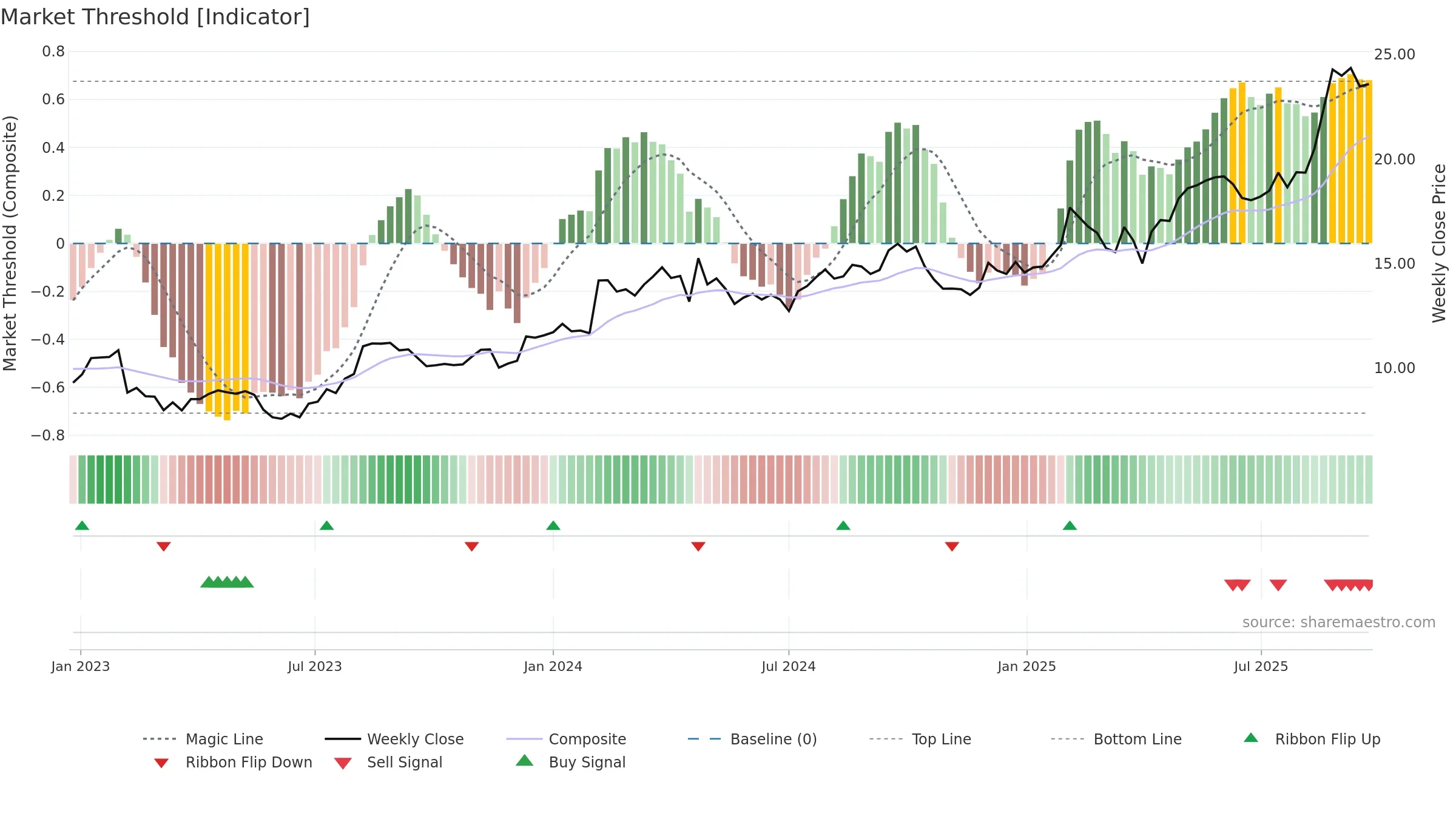The height and width of the screenshot is (819, 1456).
Task: Hide the Composite series via legend
Action: 566,739
